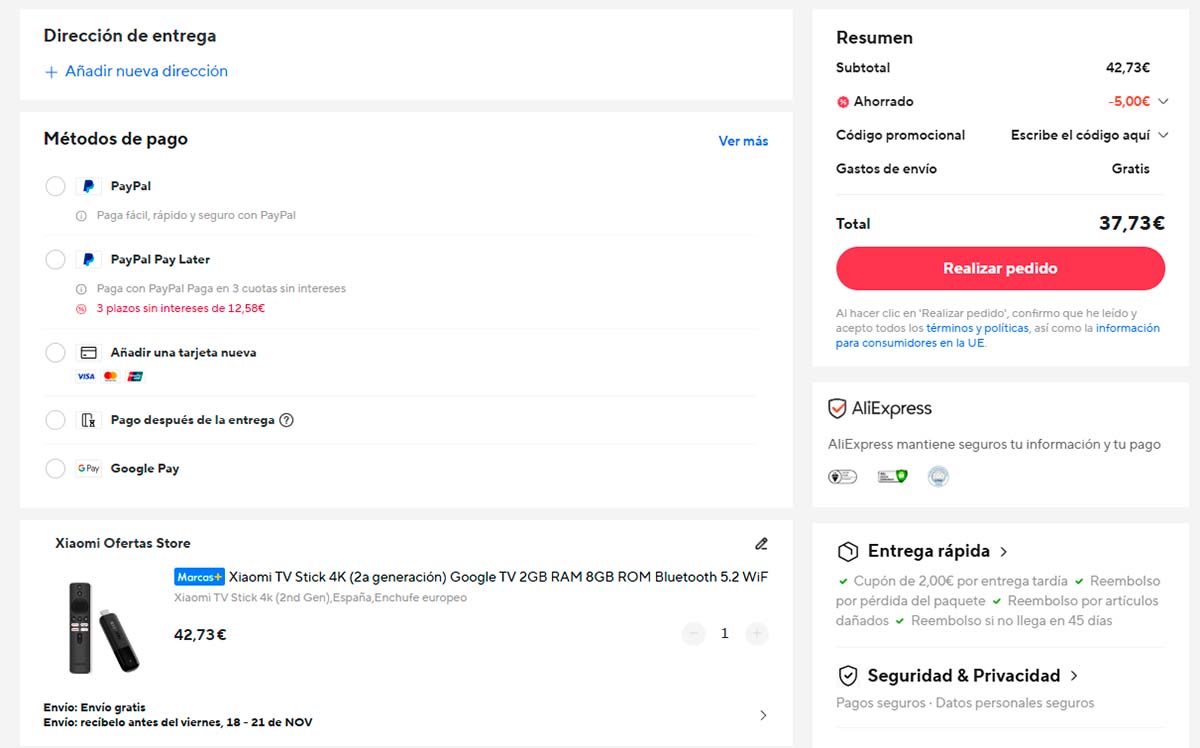Click the Entrega rápida package icon

click(x=845, y=550)
